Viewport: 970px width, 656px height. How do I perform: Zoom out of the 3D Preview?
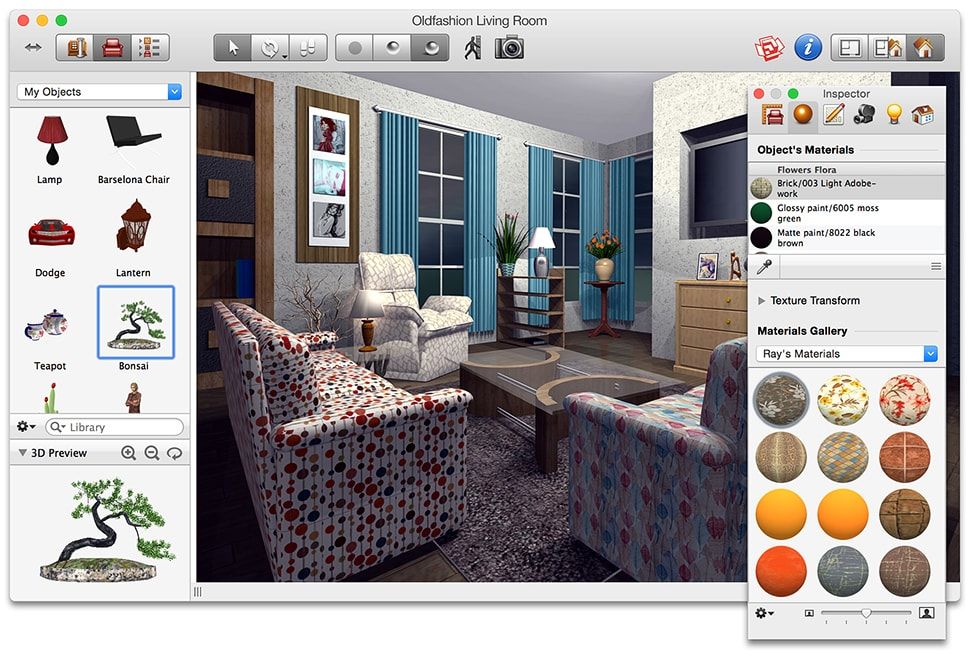(152, 453)
